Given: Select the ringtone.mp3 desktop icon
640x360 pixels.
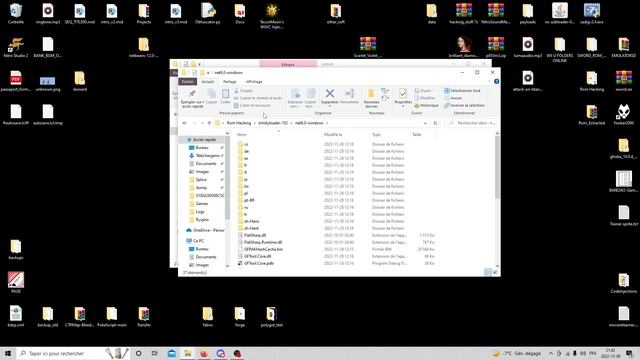Looking at the screenshot, I should 48,13.
